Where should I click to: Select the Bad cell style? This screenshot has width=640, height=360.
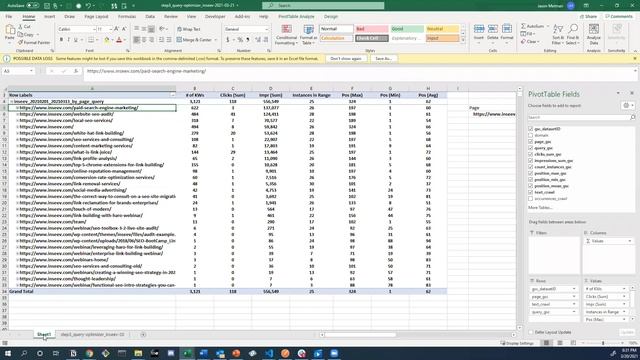click(x=371, y=29)
